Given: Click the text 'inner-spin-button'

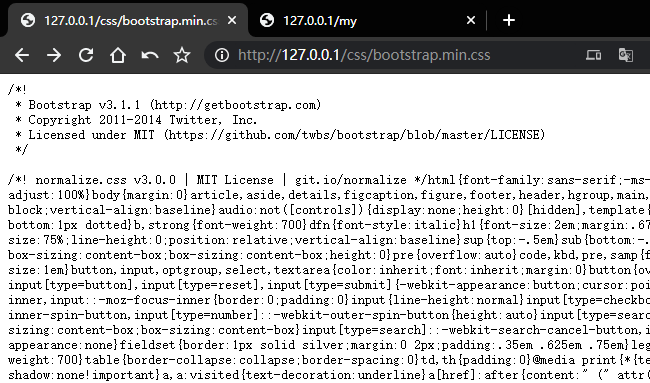Looking at the screenshot, I should (68, 315).
